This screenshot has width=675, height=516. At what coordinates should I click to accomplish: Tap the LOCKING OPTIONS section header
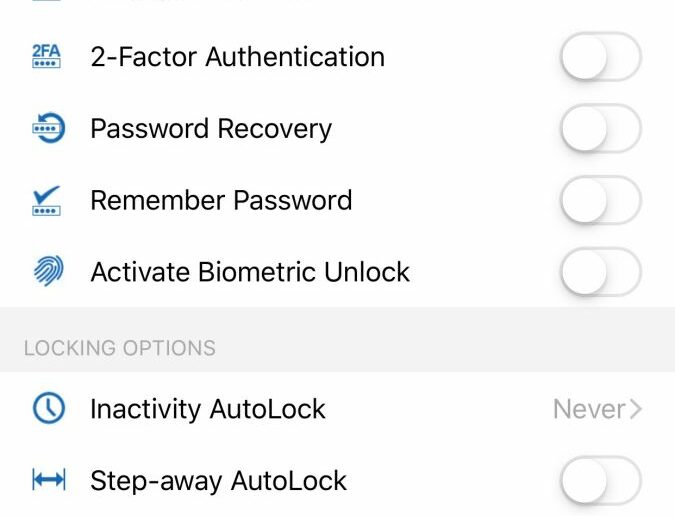tap(120, 348)
